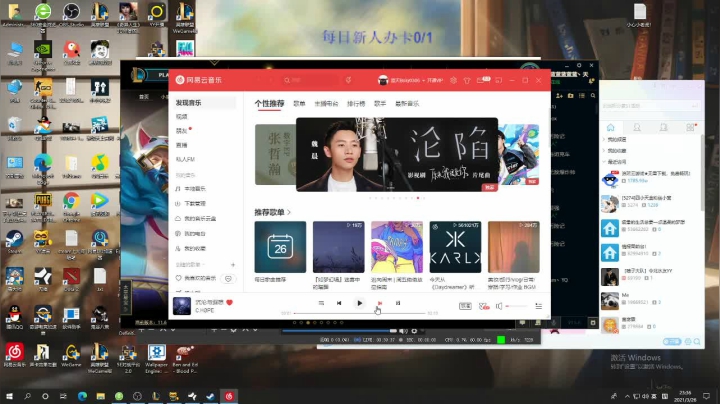Add a new playlist with the plus icon
Viewport: 720px width, 404px height.
(233, 264)
